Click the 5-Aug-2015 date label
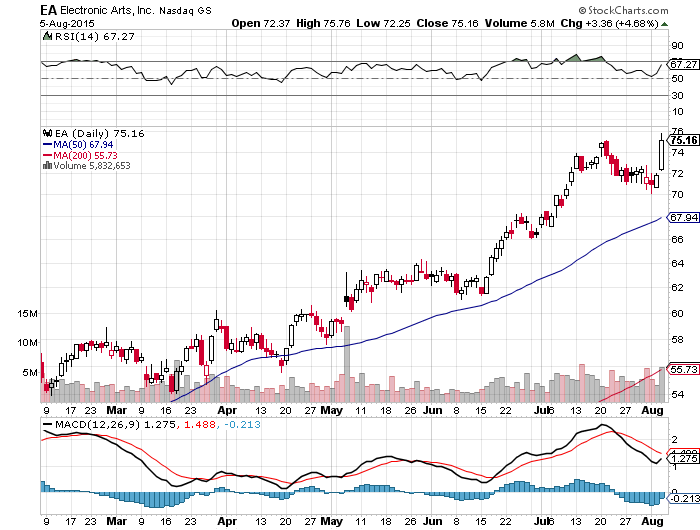This screenshot has width=700, height=530. (x=67, y=24)
